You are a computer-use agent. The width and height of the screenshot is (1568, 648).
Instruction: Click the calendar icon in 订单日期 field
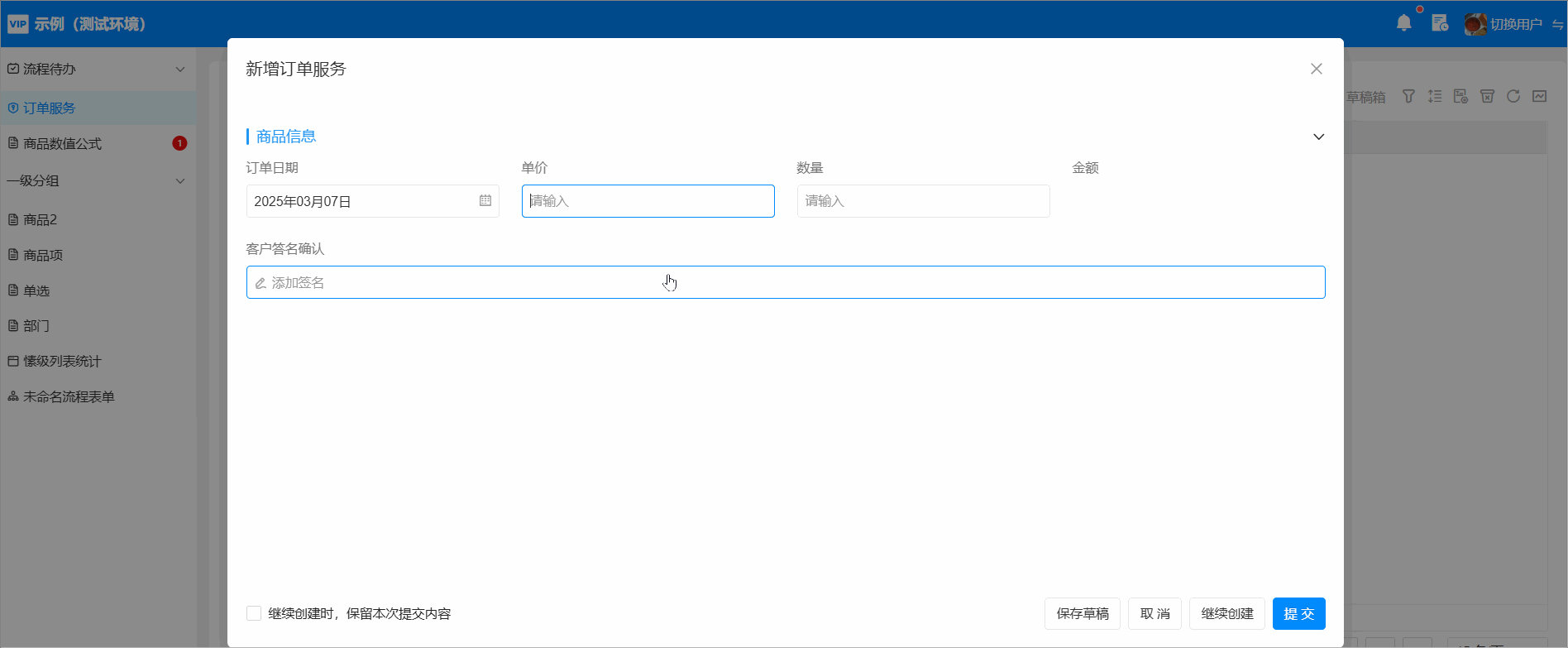coord(485,201)
